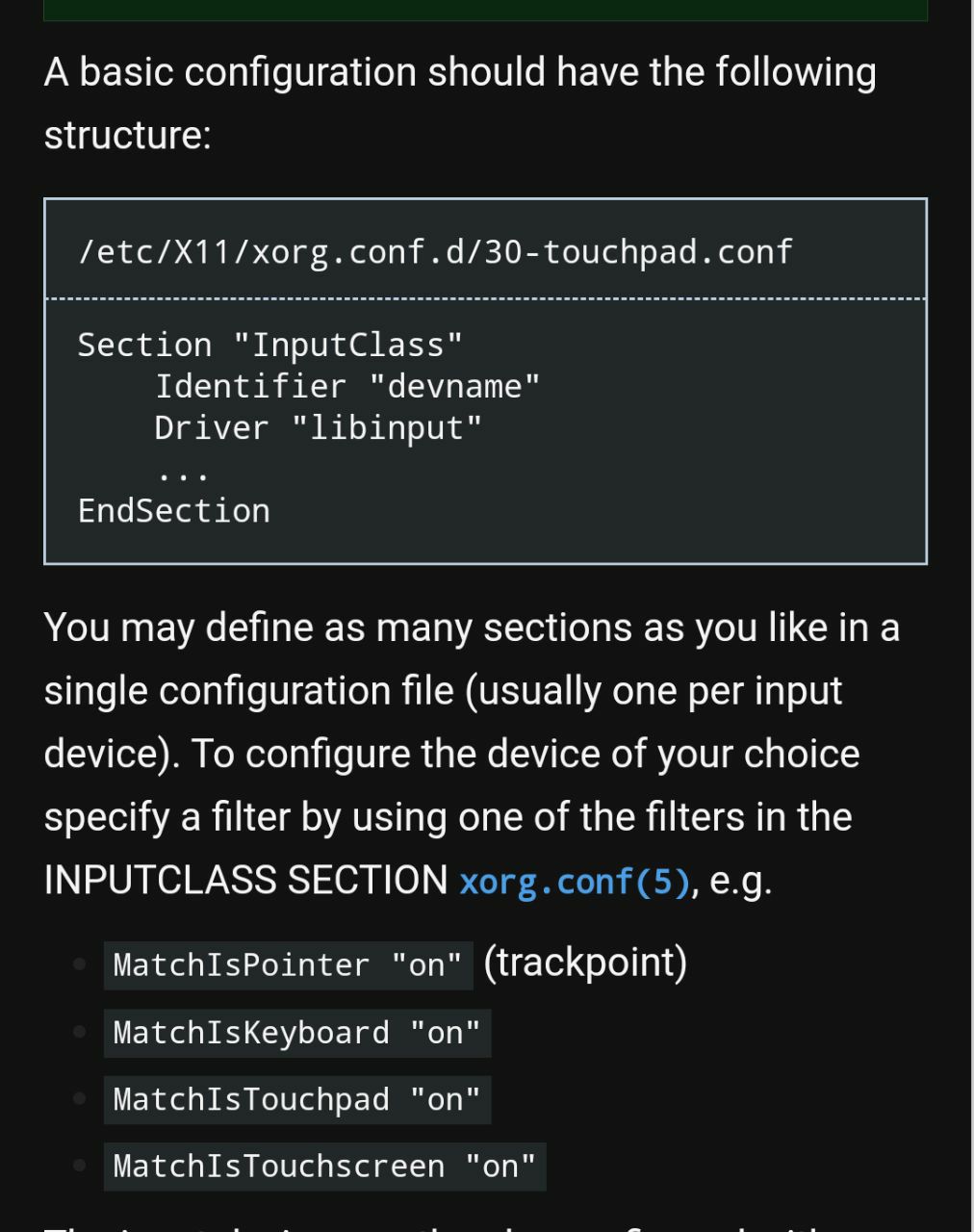Click the "A basic configuration" paragraph

[460, 103]
